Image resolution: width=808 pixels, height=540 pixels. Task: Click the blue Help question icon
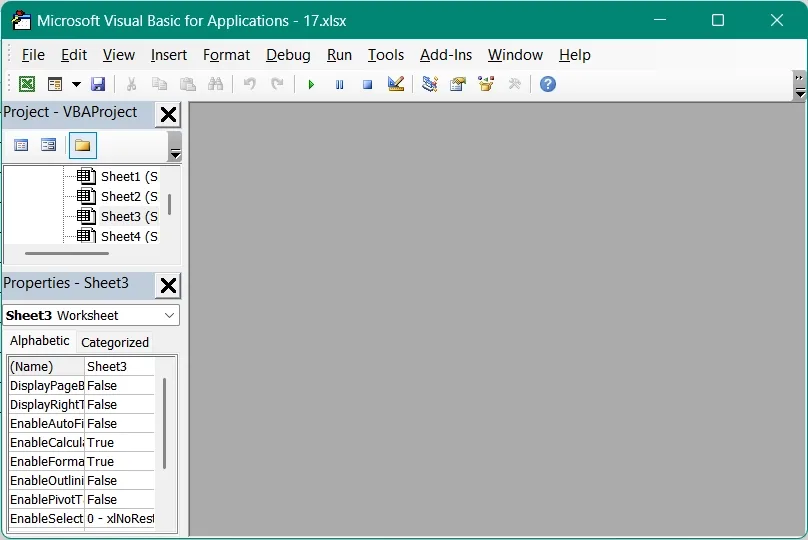tap(548, 84)
